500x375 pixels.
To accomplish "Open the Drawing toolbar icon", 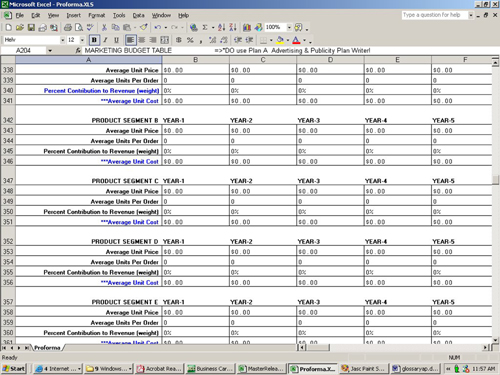I will 258,28.
